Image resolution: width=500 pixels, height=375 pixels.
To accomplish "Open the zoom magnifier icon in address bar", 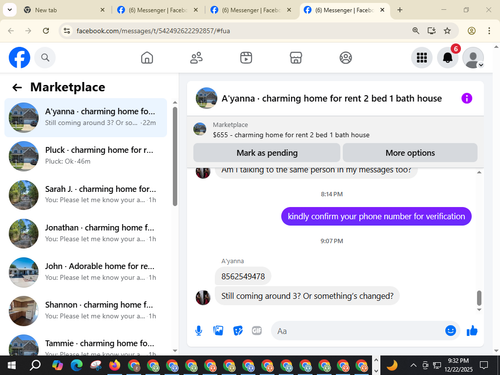I will coord(415,31).
